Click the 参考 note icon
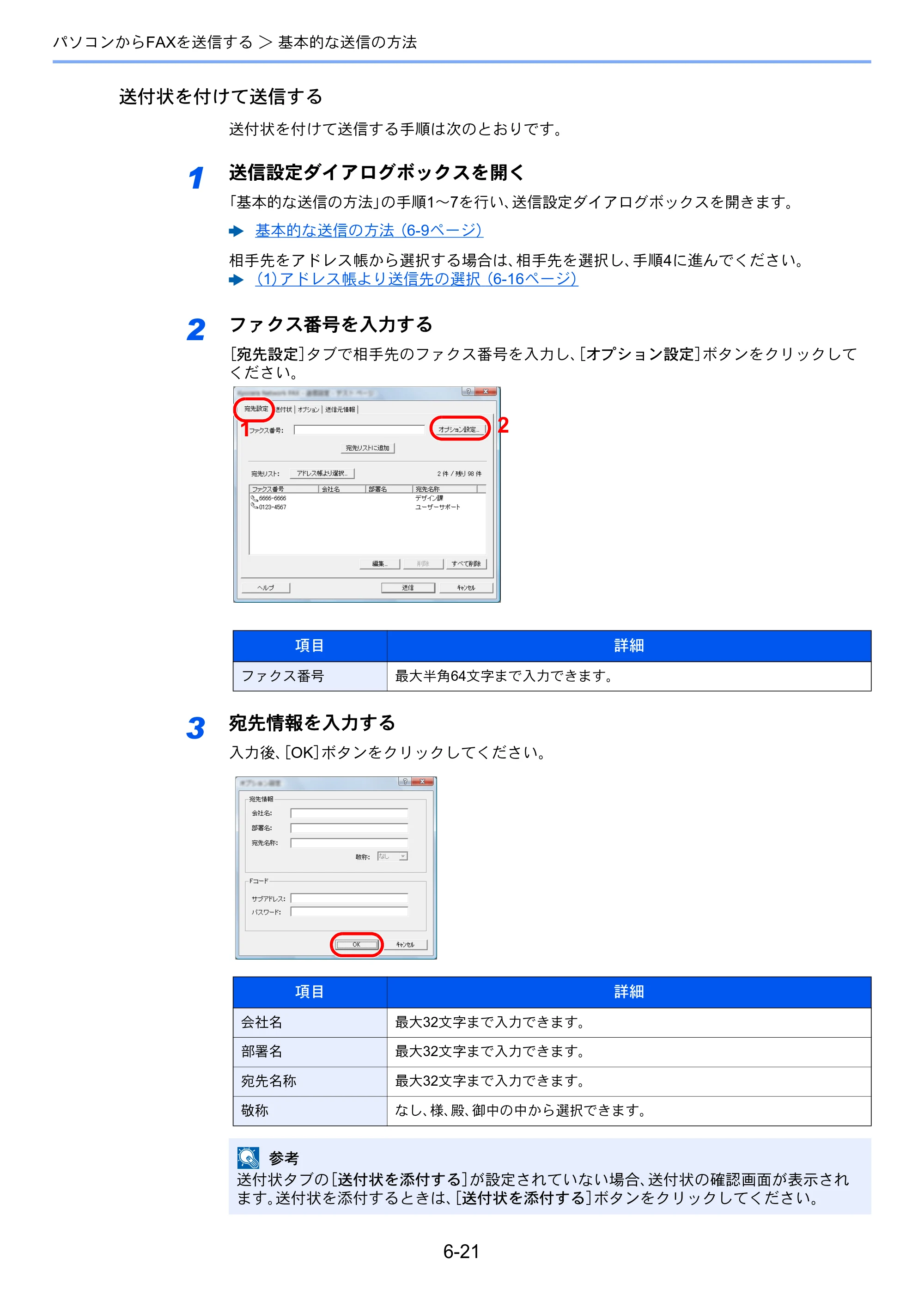The image size is (924, 1308). point(248,1158)
